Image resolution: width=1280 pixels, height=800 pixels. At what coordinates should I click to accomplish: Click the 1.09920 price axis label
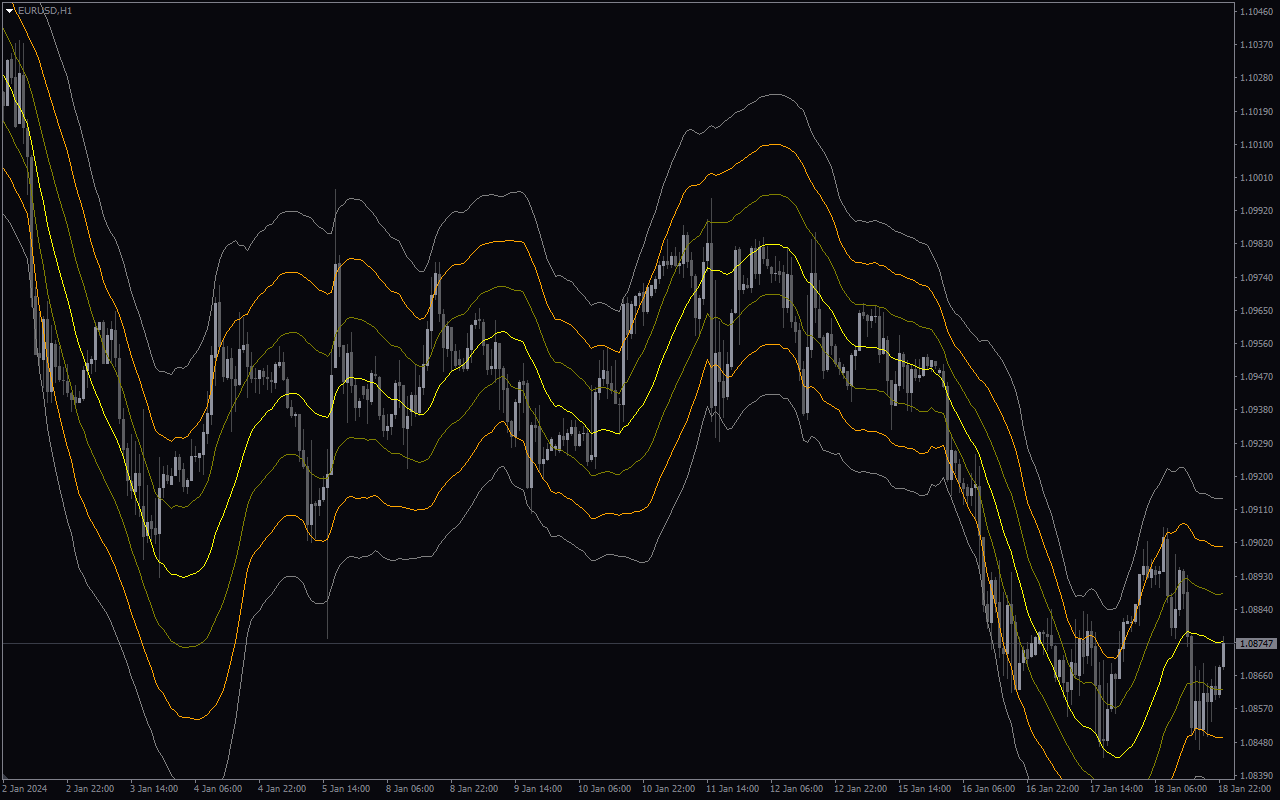1256,211
